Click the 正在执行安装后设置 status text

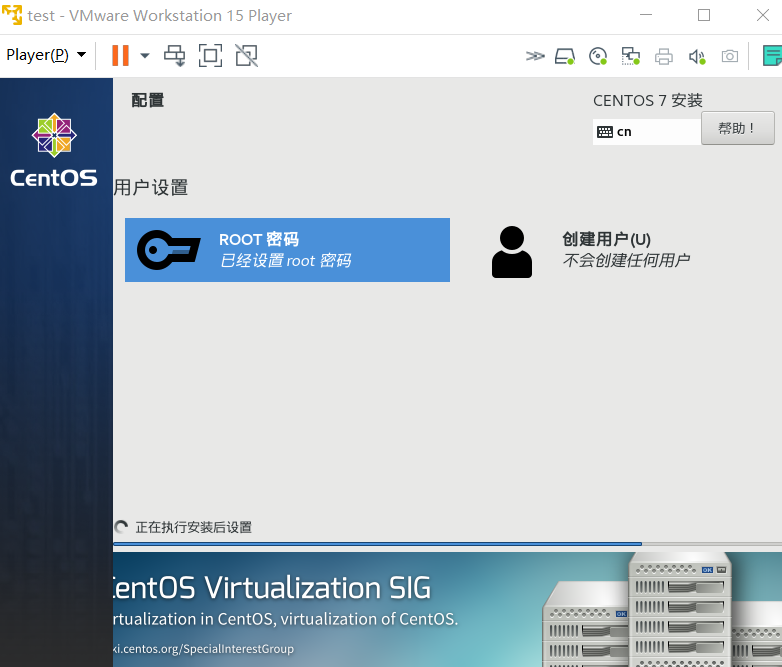[194, 527]
